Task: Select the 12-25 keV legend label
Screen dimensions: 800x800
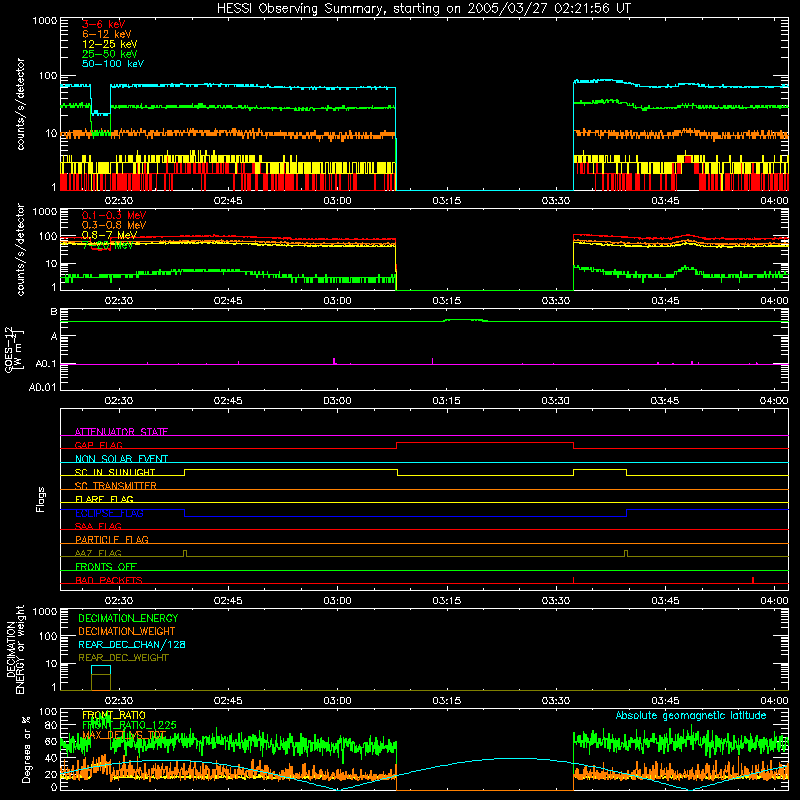Action: click(109, 44)
